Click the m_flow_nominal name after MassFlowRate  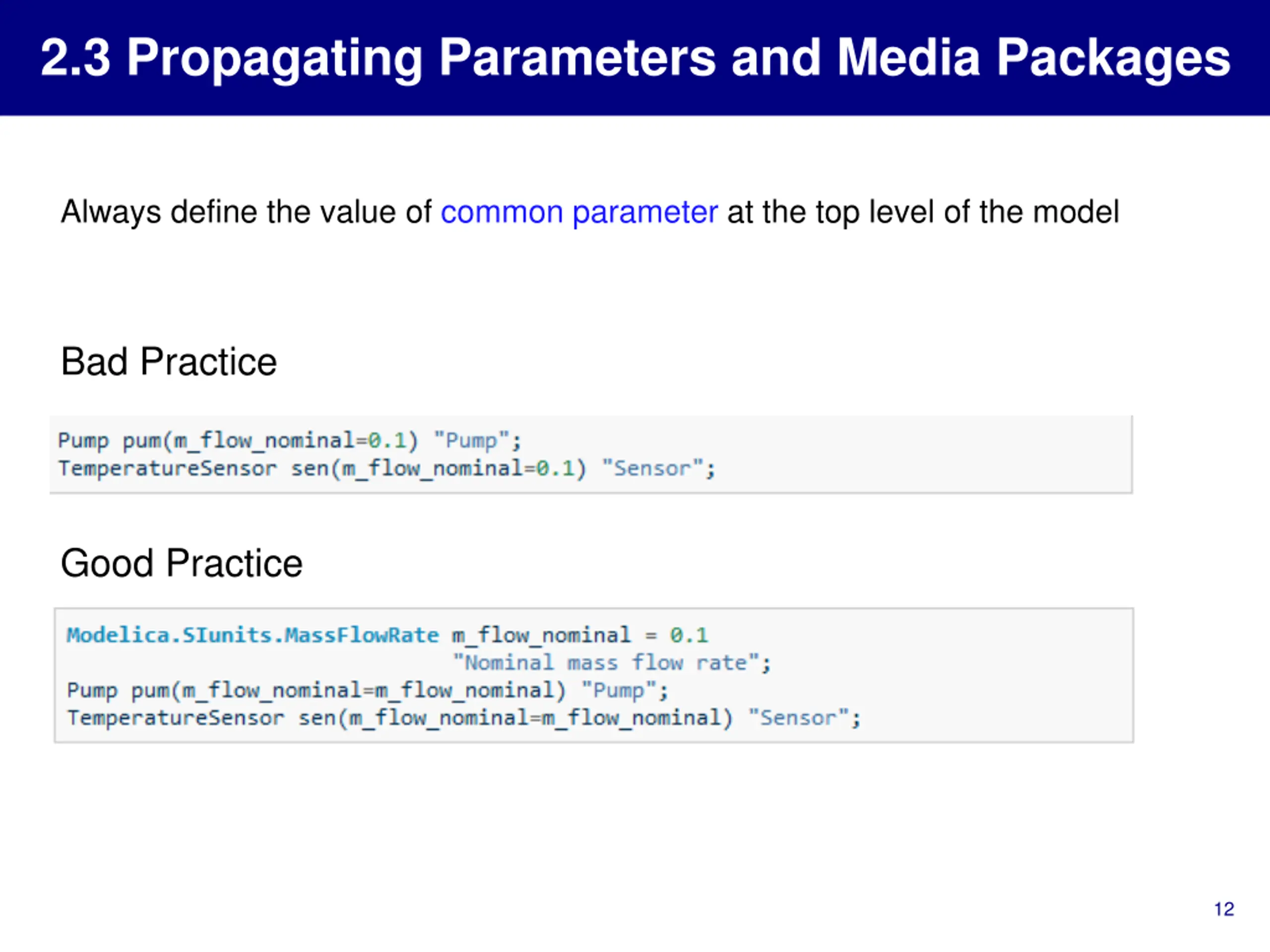(x=541, y=635)
